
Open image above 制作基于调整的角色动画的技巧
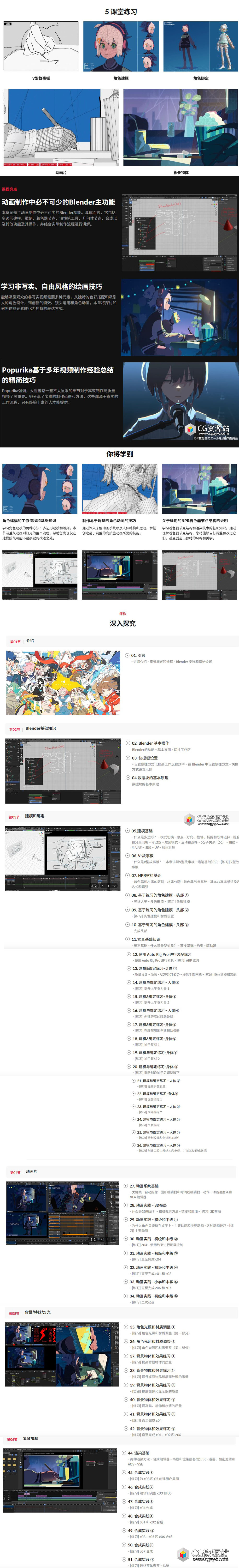[120, 489]
